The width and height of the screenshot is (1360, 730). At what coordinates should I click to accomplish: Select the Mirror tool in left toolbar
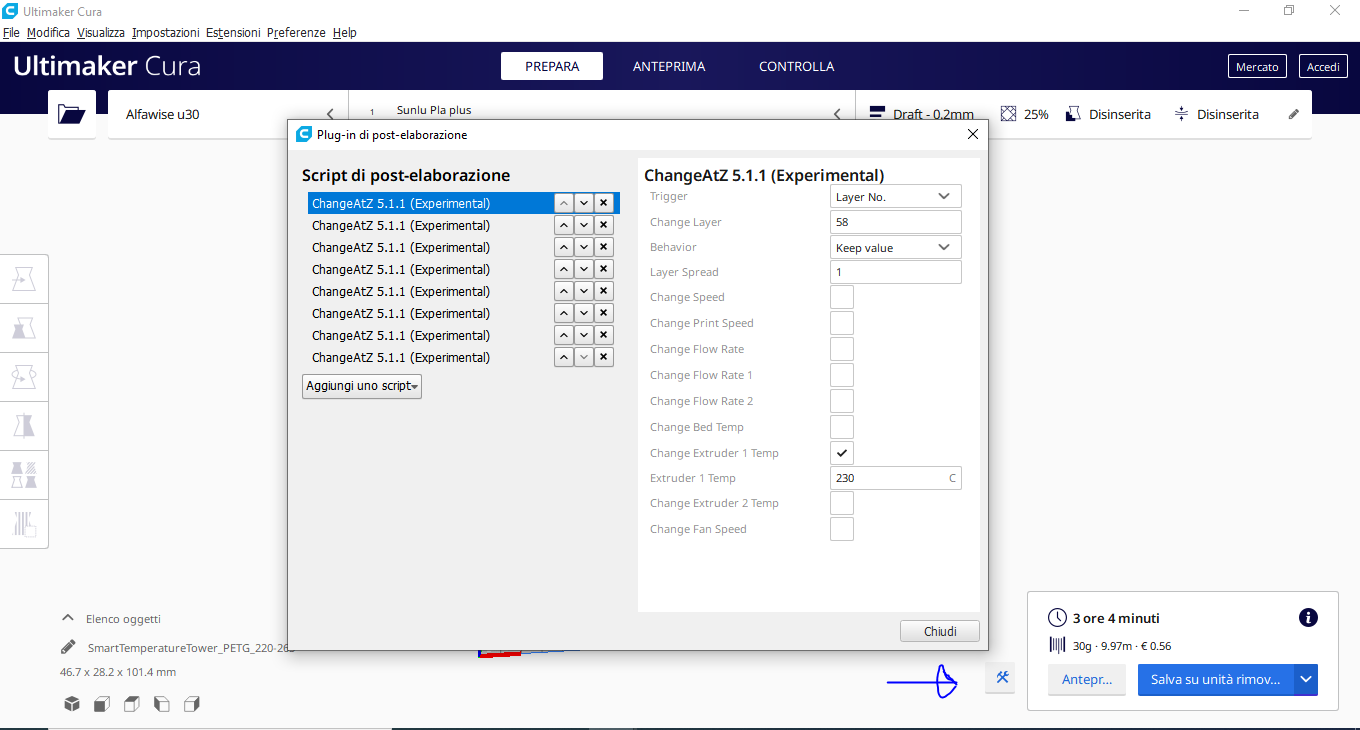24,427
